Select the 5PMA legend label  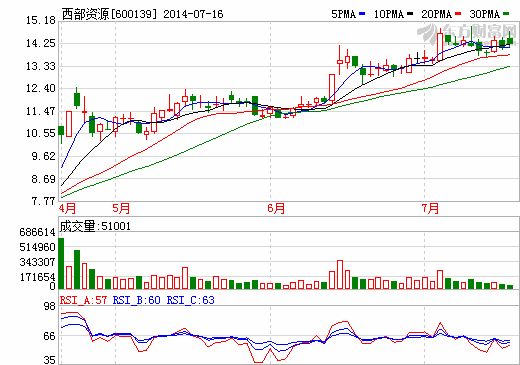point(344,14)
